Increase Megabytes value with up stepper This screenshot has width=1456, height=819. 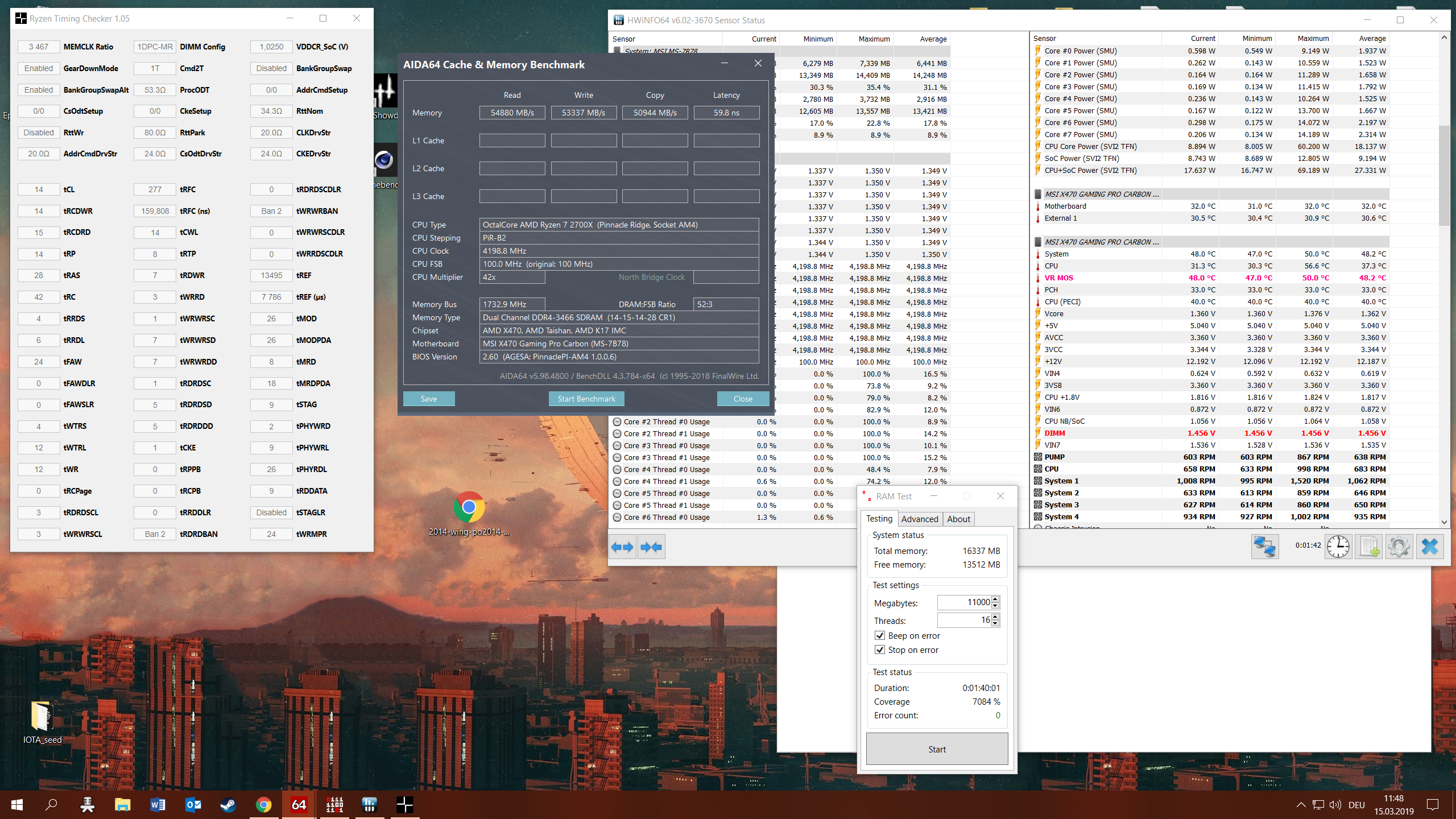point(995,599)
